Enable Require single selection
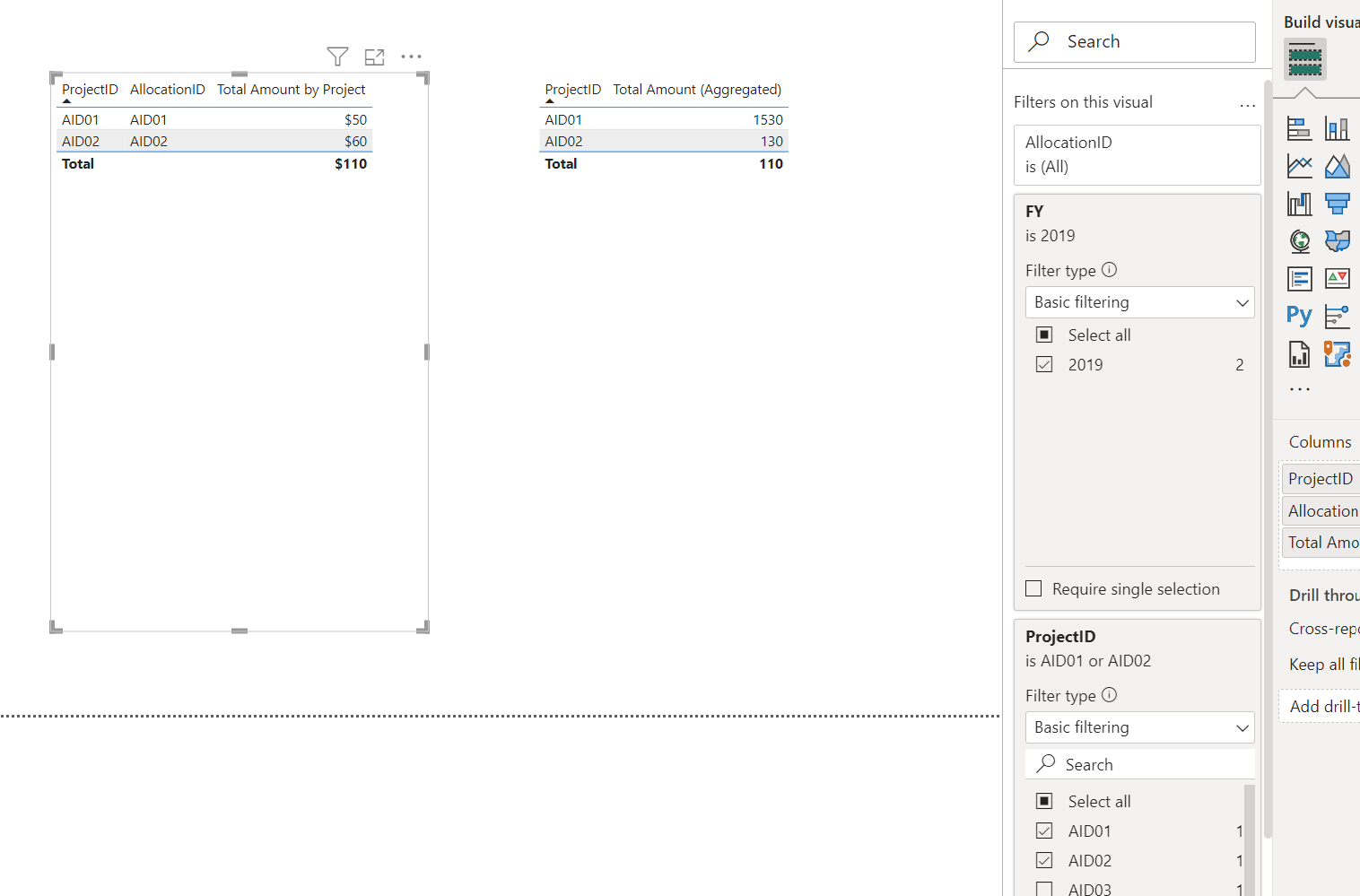 (1033, 588)
